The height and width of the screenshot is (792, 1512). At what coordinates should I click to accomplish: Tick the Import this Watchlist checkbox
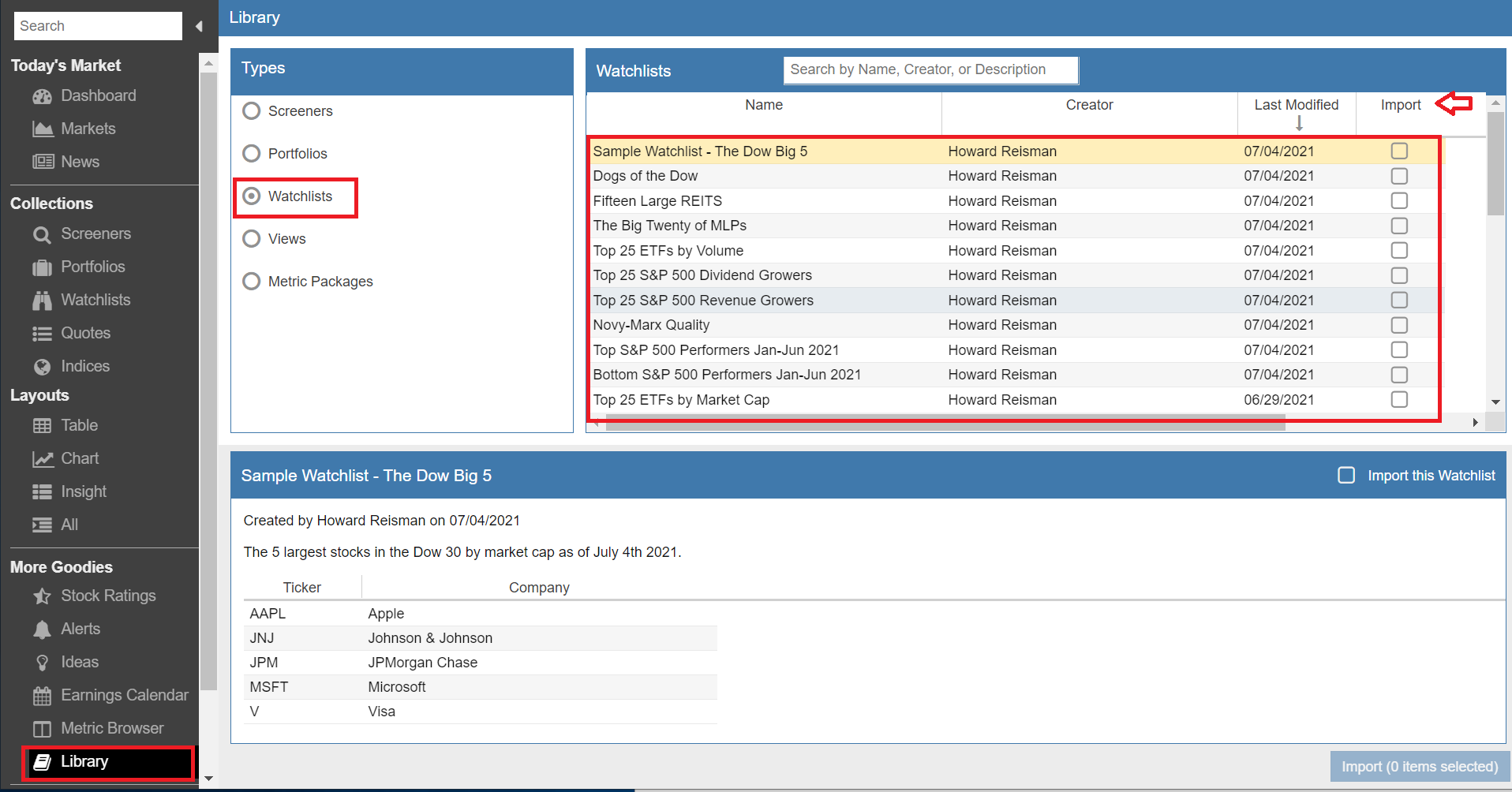click(x=1346, y=475)
